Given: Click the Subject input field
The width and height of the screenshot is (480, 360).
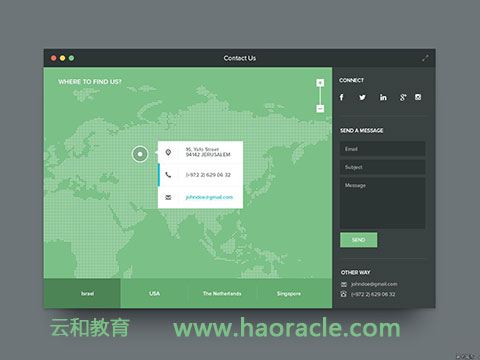Looking at the screenshot, I should point(382,167).
